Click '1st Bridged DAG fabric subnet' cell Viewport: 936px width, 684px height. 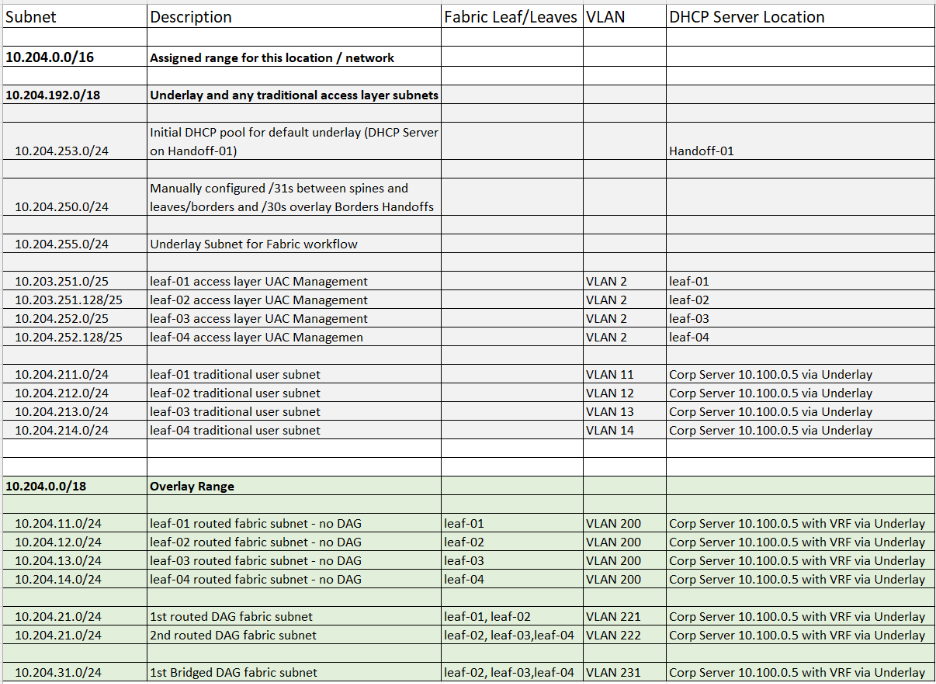point(294,672)
